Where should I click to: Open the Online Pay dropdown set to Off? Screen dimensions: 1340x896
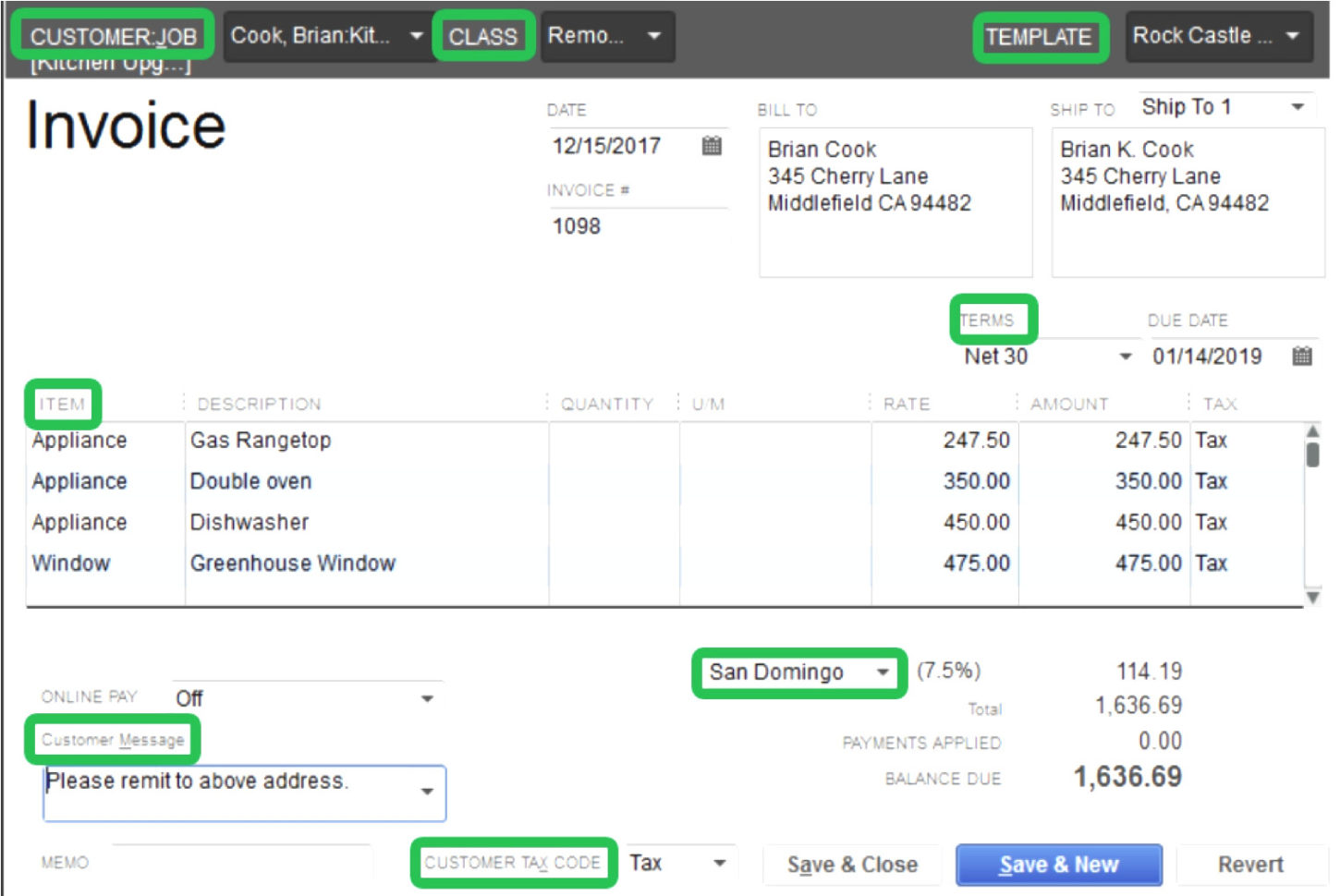[427, 698]
